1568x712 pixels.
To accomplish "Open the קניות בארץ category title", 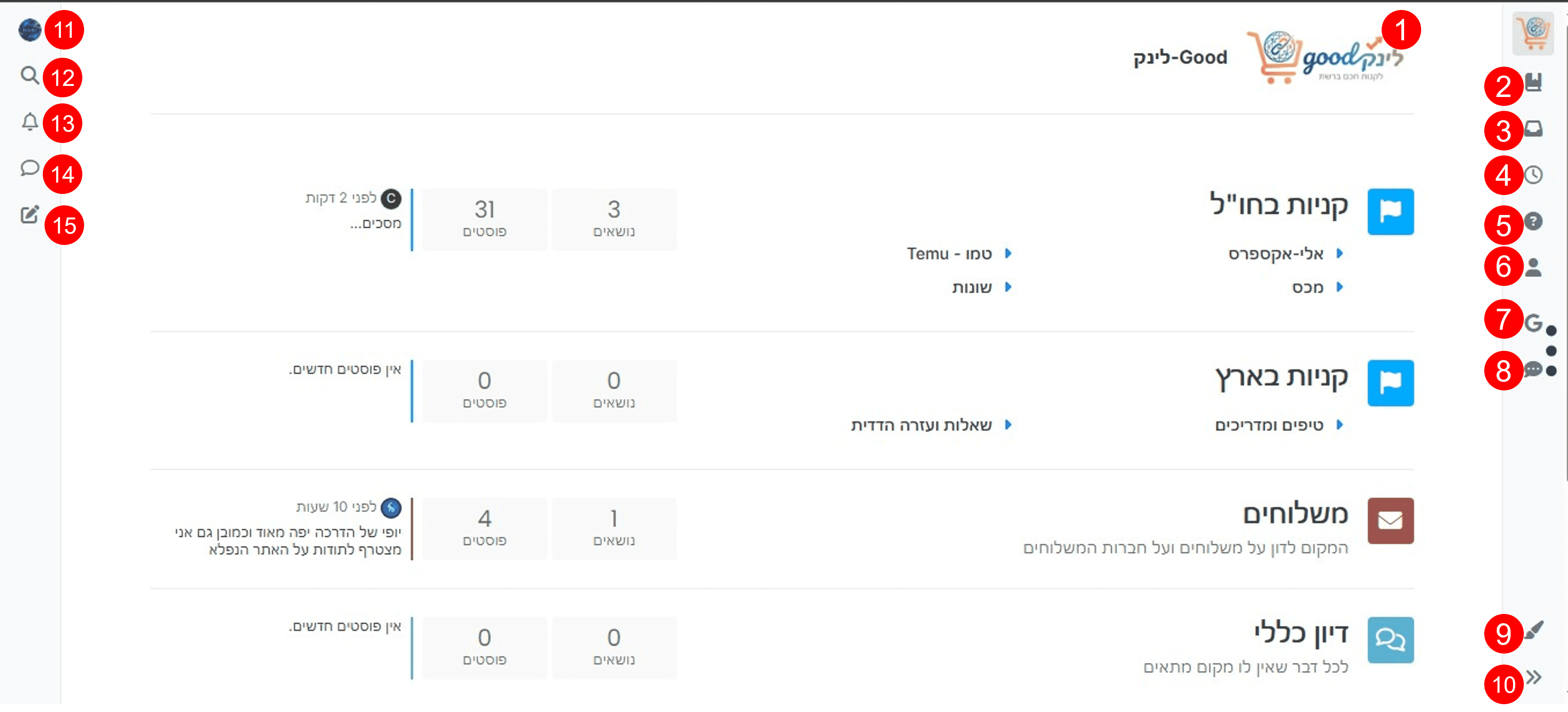I will tap(1282, 377).
